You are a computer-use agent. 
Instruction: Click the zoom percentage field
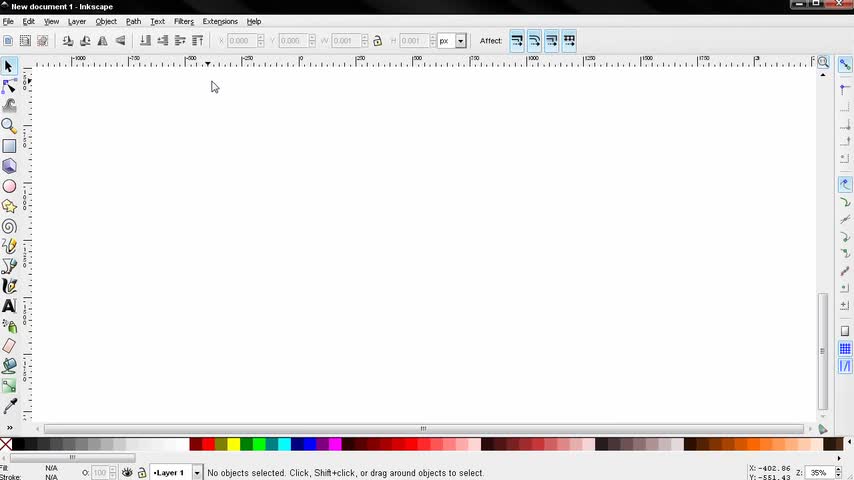tap(820, 473)
